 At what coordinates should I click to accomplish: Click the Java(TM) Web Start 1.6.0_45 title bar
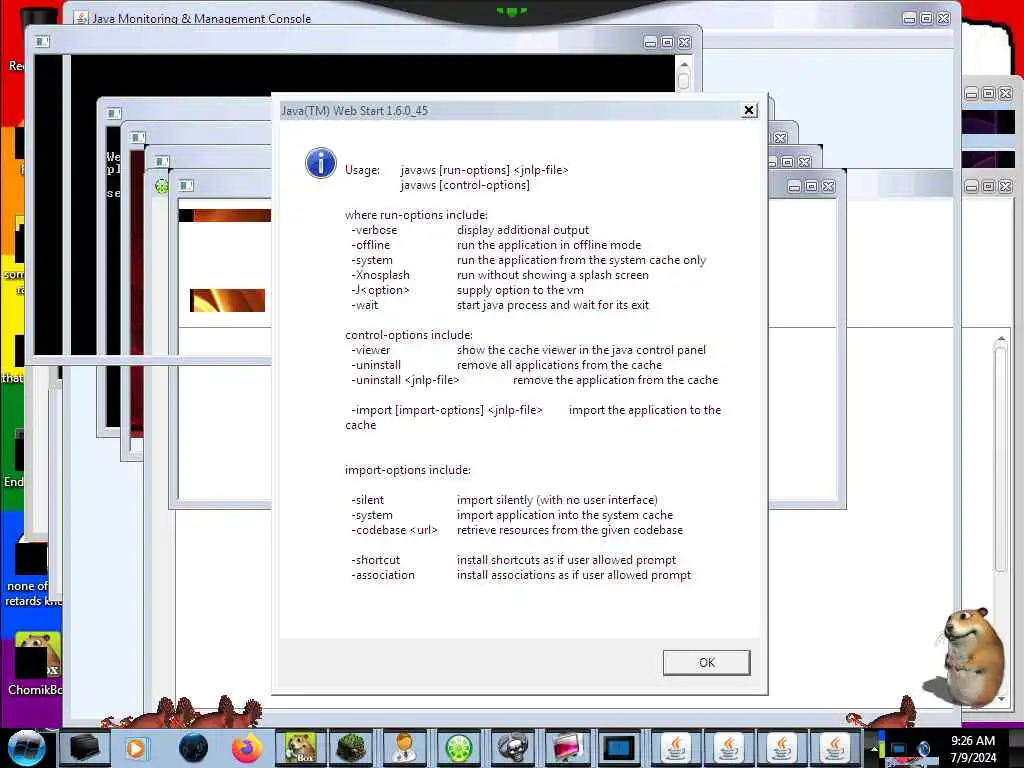click(519, 110)
